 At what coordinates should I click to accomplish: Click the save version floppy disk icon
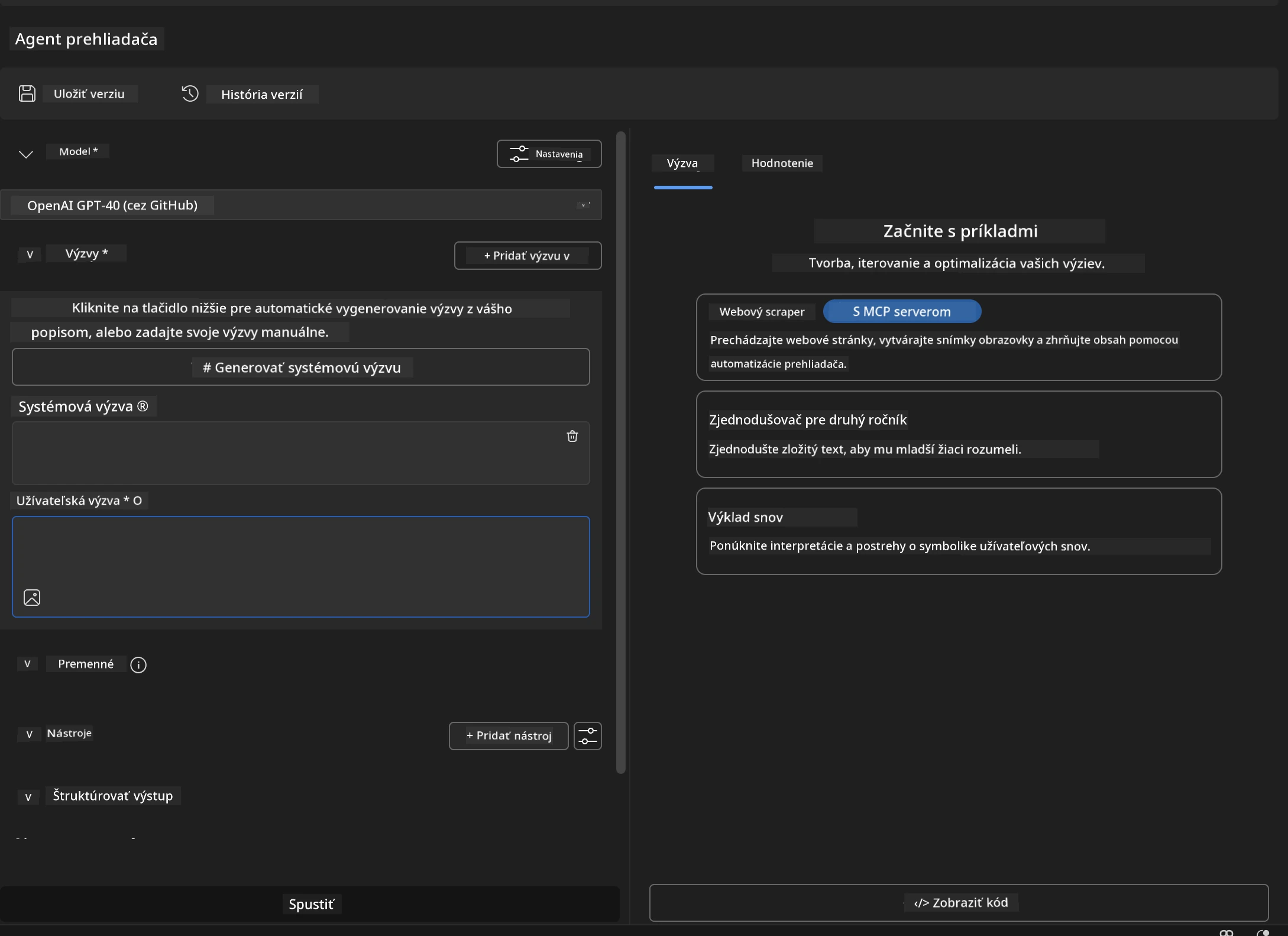pos(27,93)
